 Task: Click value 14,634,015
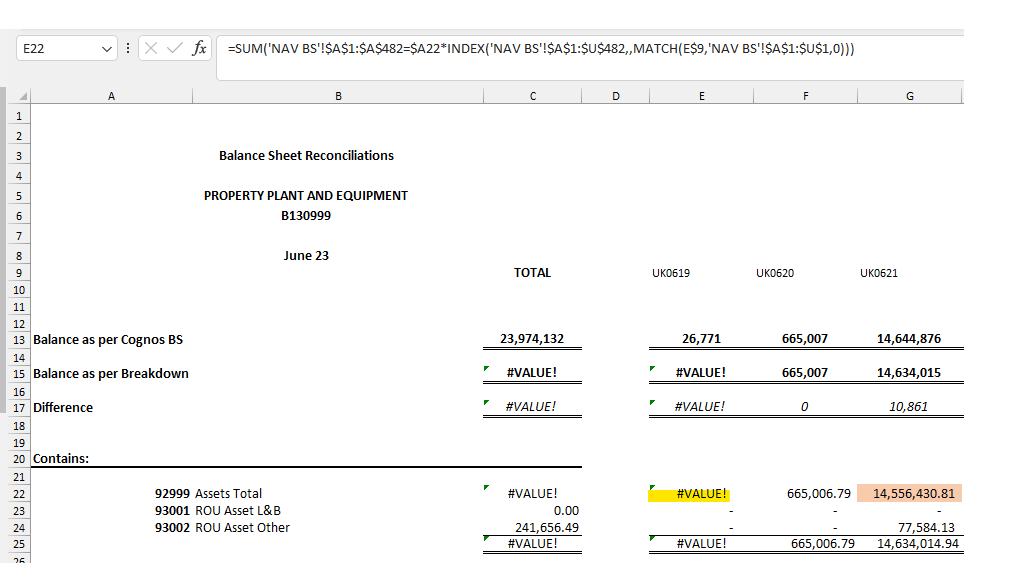point(909,373)
